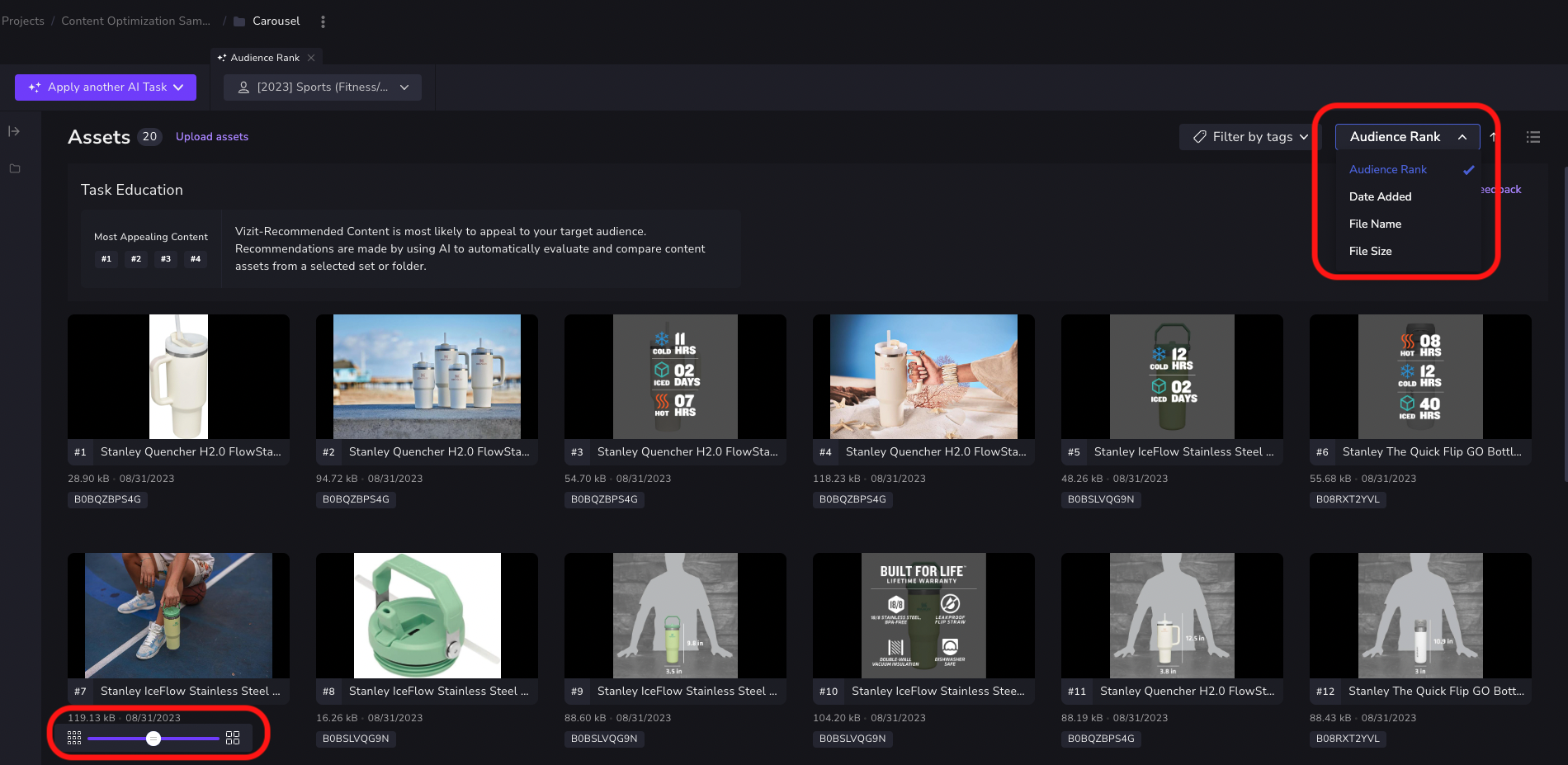Click B0BQZBPS4G tag under asset #11
1568x765 pixels.
1101,739
